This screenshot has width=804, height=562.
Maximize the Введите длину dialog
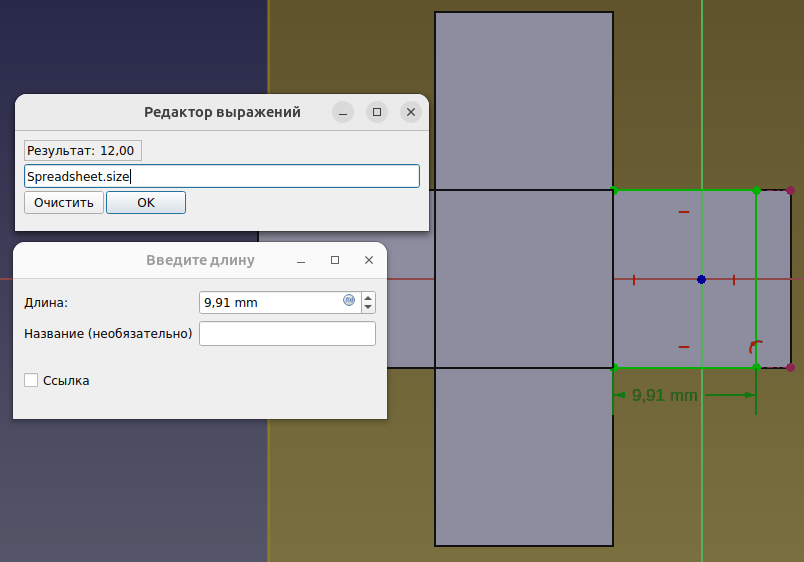(335, 260)
